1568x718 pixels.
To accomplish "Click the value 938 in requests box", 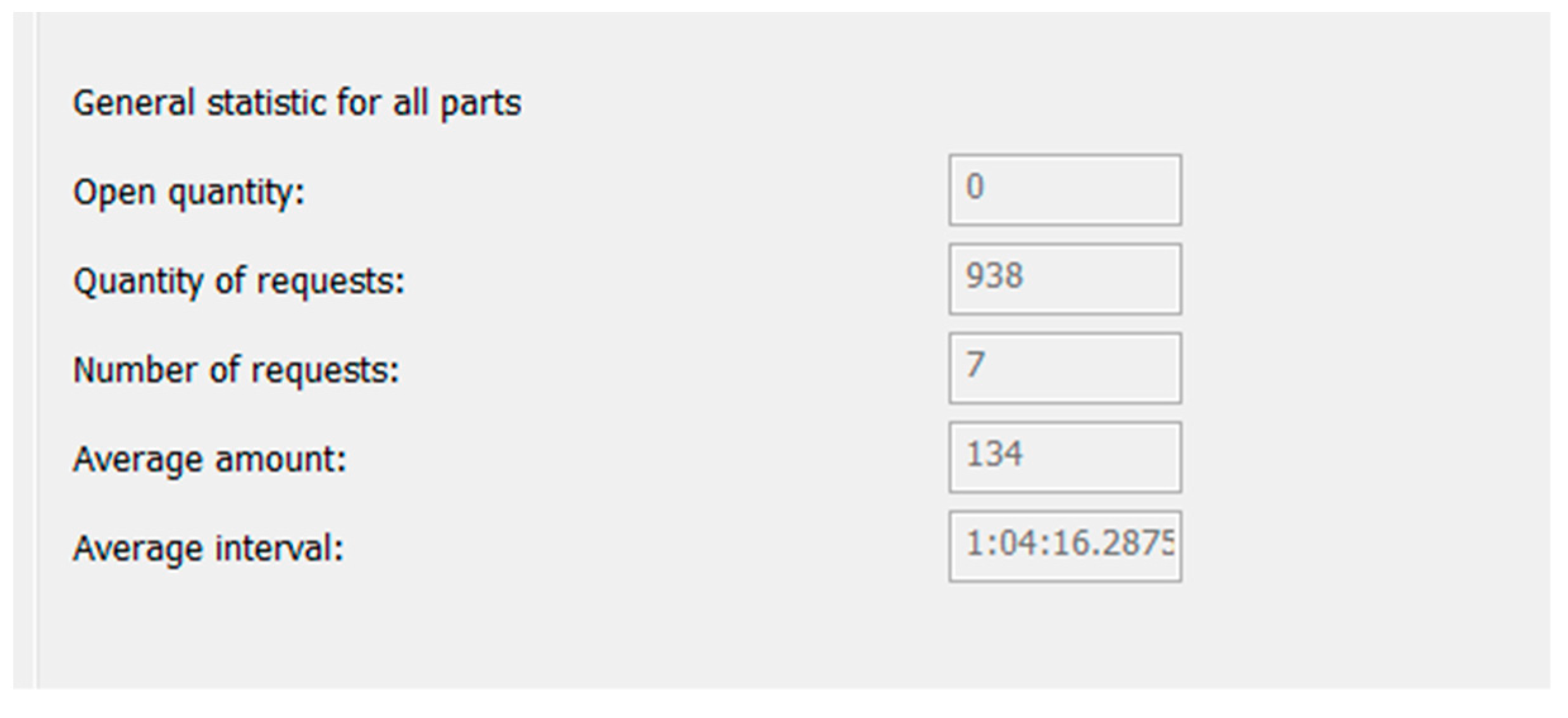I will click(994, 276).
